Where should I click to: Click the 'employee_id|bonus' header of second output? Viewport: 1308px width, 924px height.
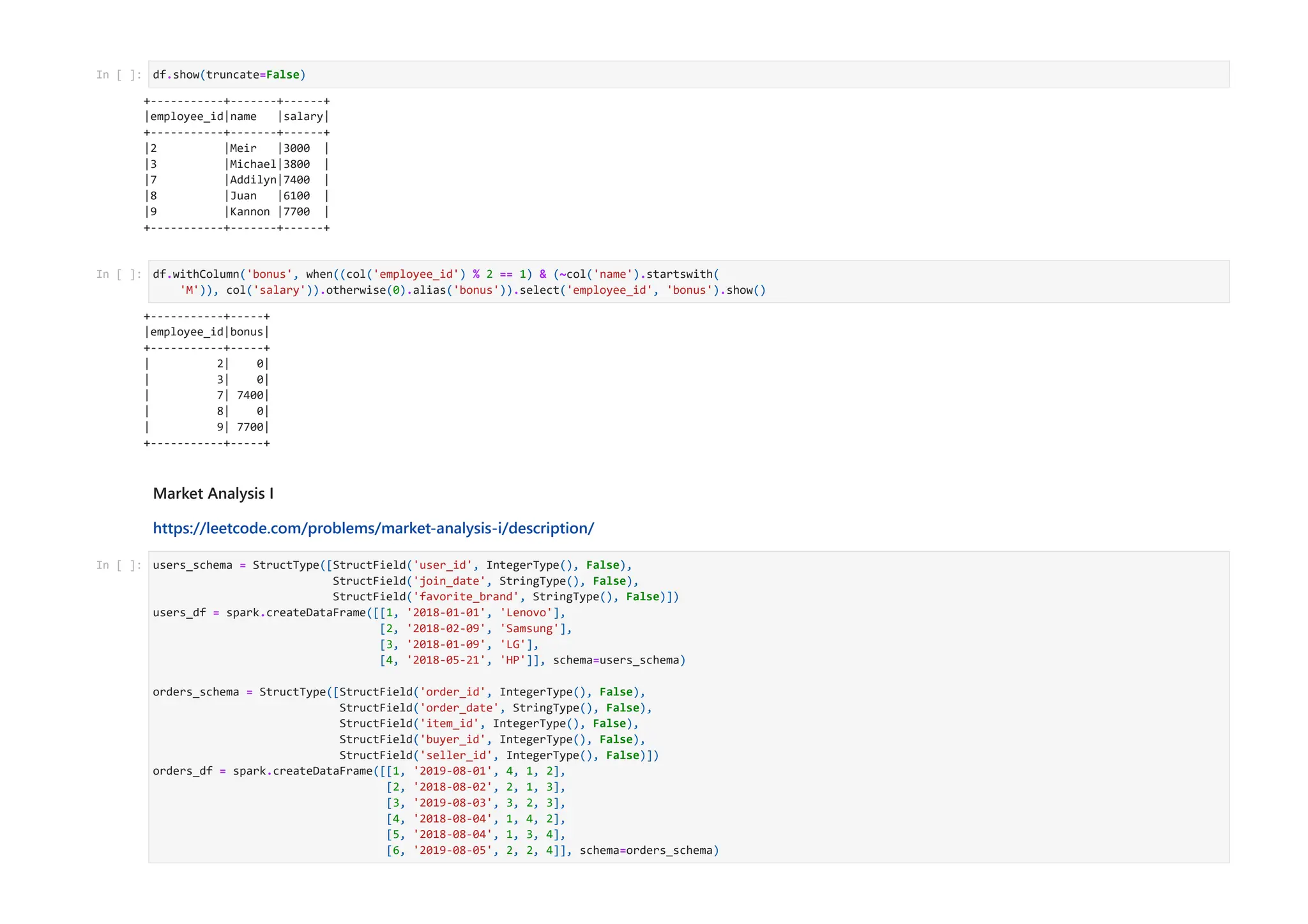(207, 332)
